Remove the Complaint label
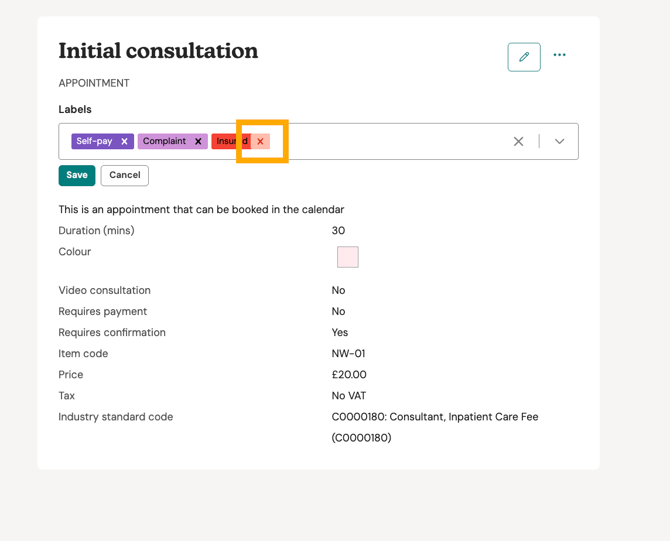 tap(198, 142)
